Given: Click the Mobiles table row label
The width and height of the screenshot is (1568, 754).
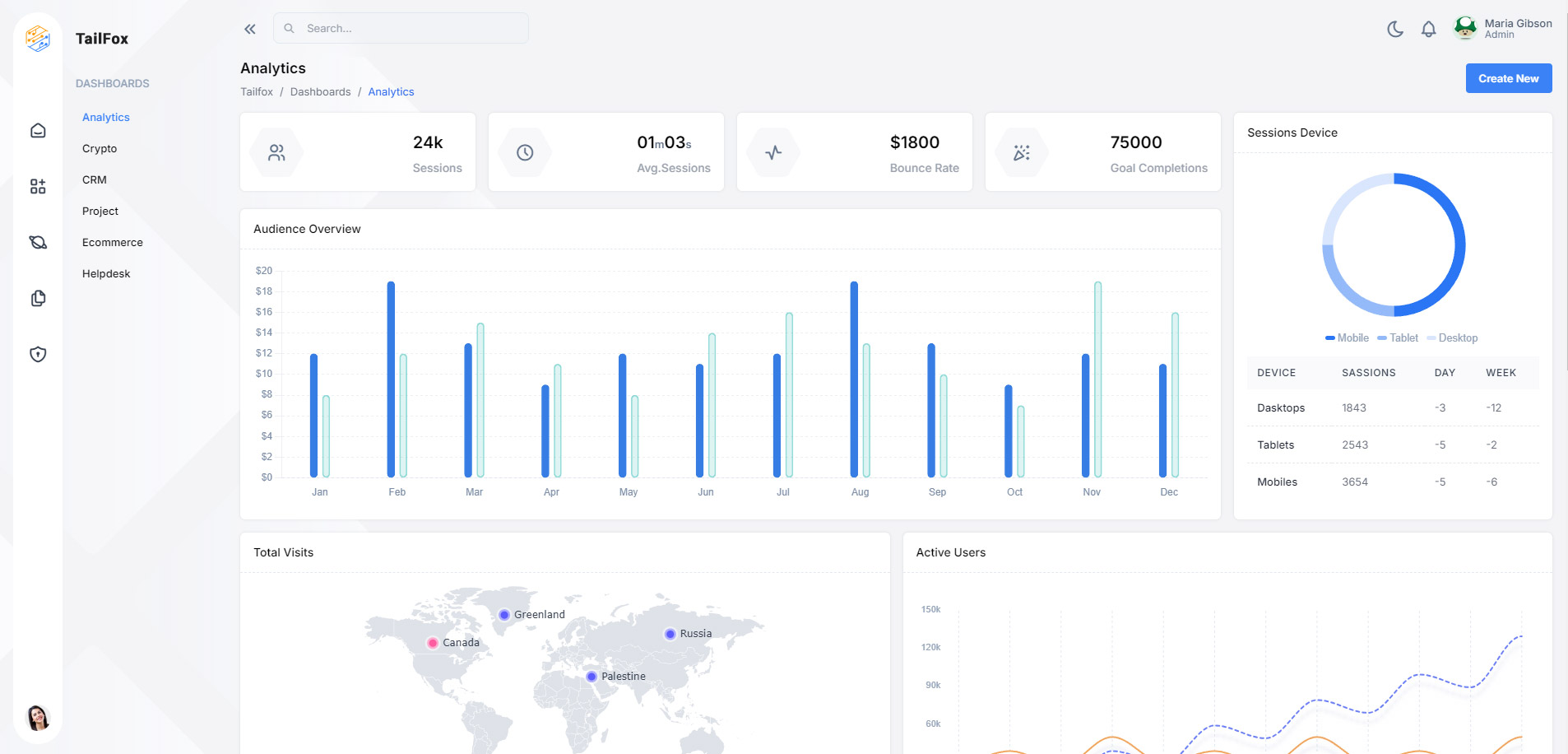Looking at the screenshot, I should click(x=1277, y=482).
